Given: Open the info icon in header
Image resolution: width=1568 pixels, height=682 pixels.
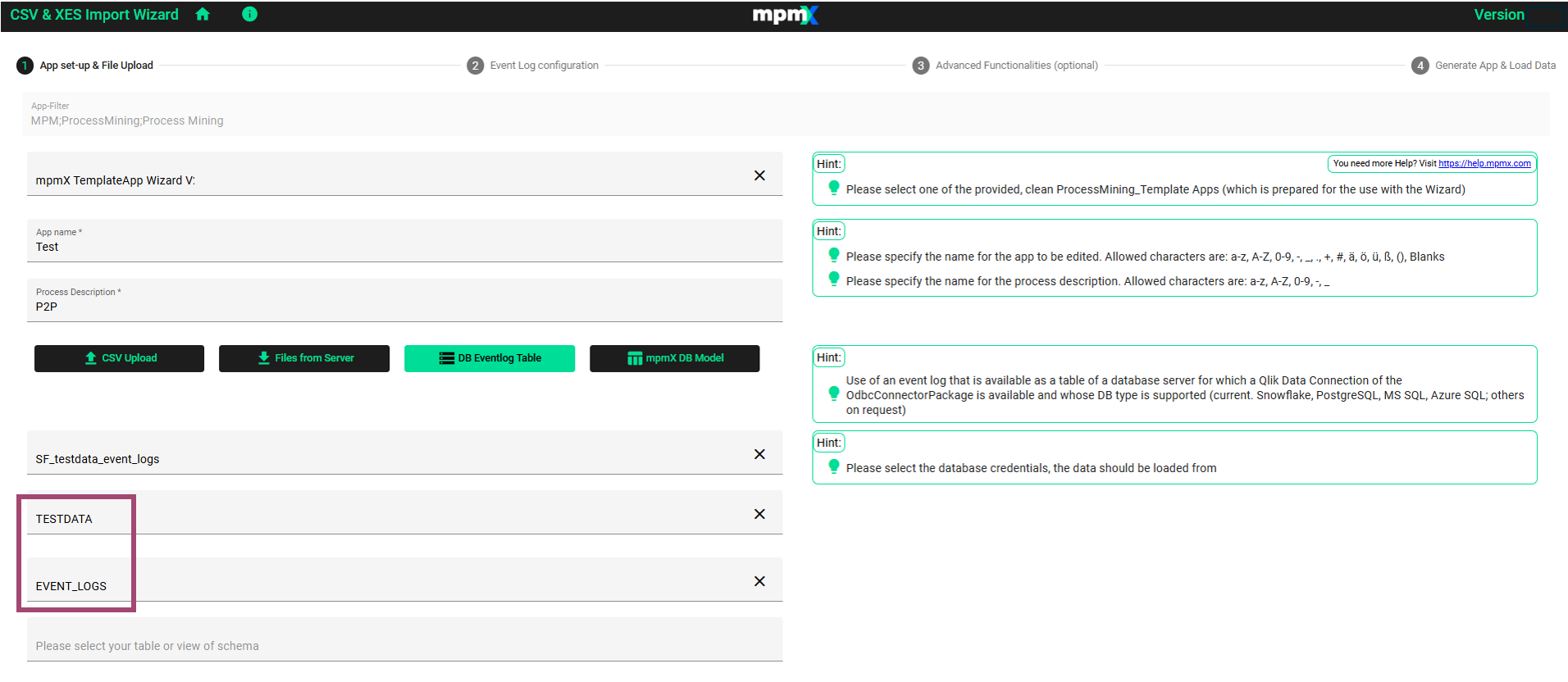Looking at the screenshot, I should coord(250,14).
